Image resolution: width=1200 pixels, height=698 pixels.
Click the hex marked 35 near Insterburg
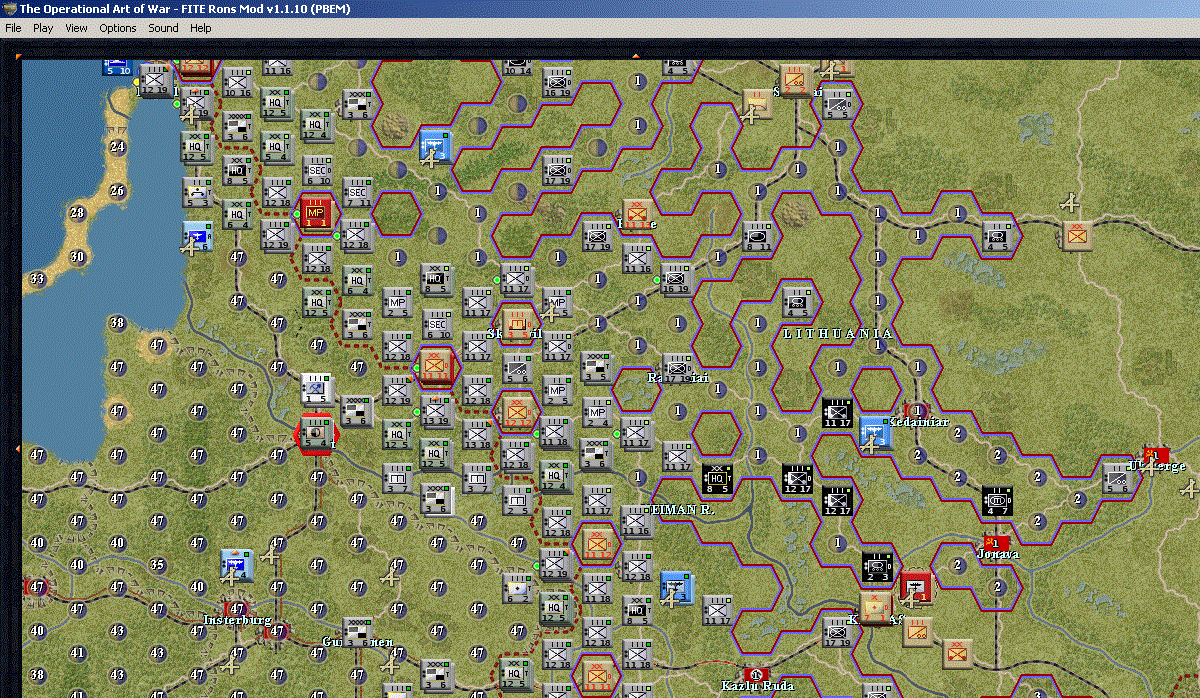click(157, 565)
